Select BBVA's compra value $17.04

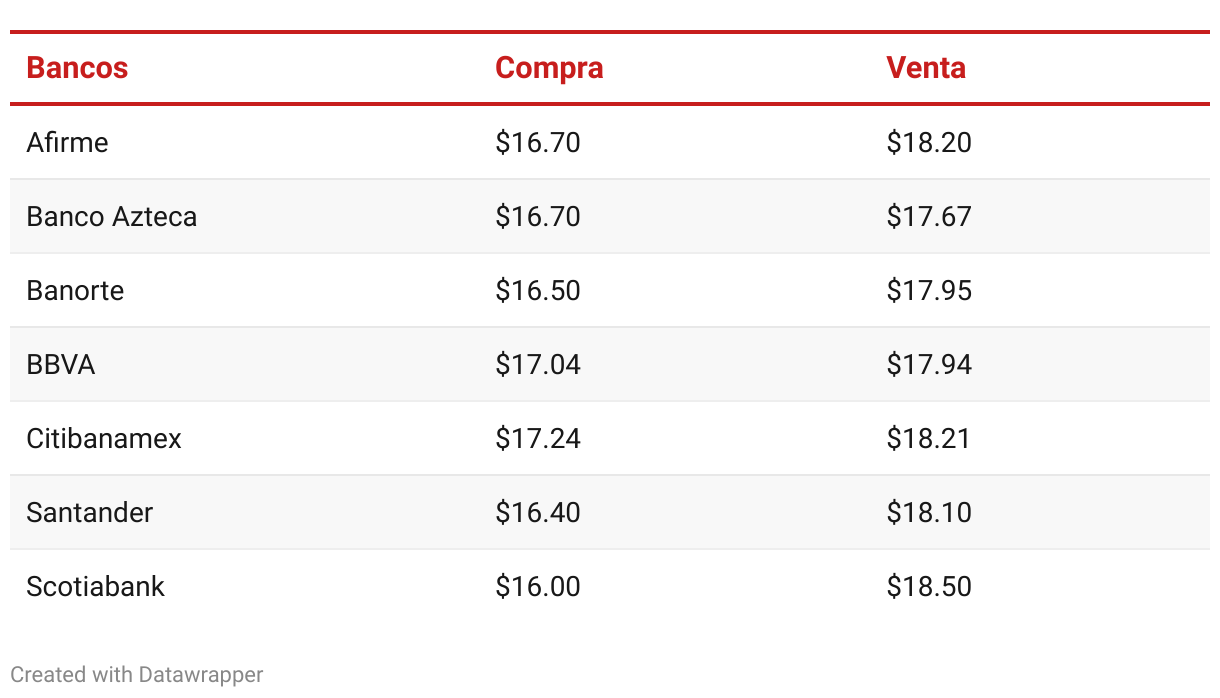538,364
